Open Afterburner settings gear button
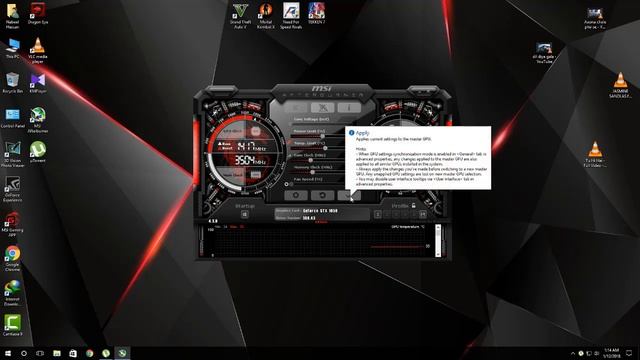This screenshot has height=360, width=640. click(296, 195)
